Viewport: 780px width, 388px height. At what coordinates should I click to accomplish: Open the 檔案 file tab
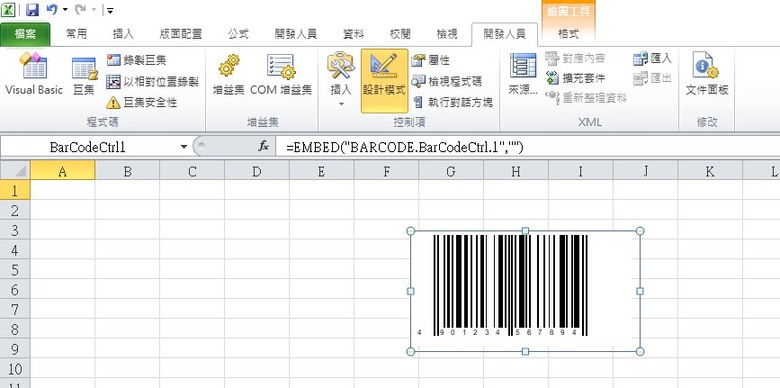click(x=26, y=34)
